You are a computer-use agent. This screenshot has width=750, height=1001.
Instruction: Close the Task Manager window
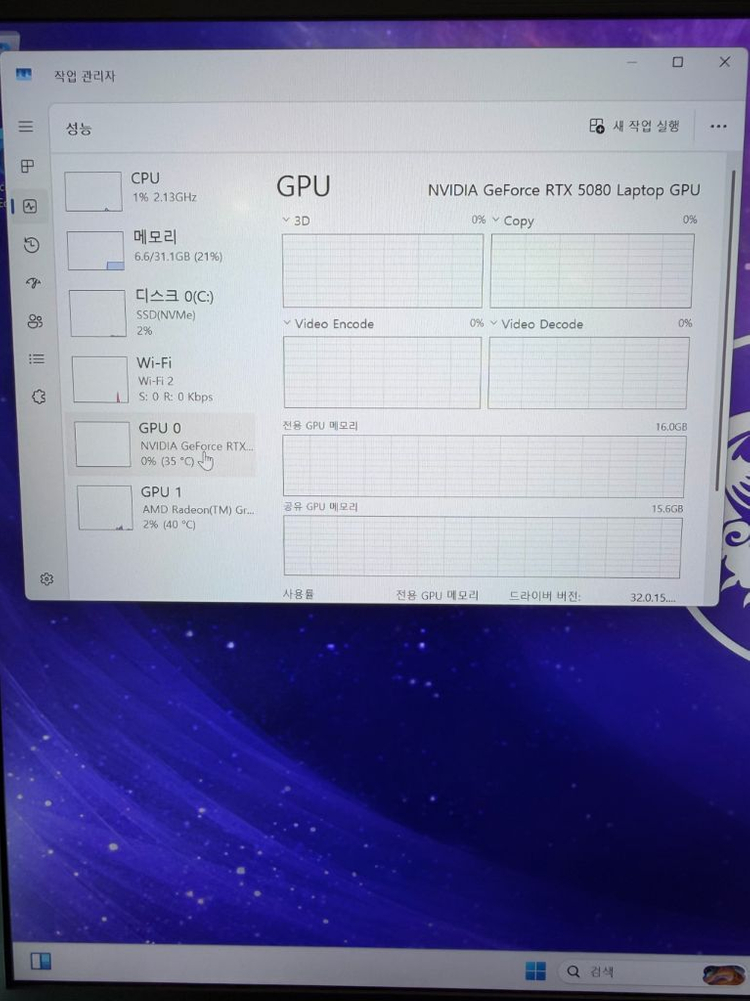[x=724, y=61]
